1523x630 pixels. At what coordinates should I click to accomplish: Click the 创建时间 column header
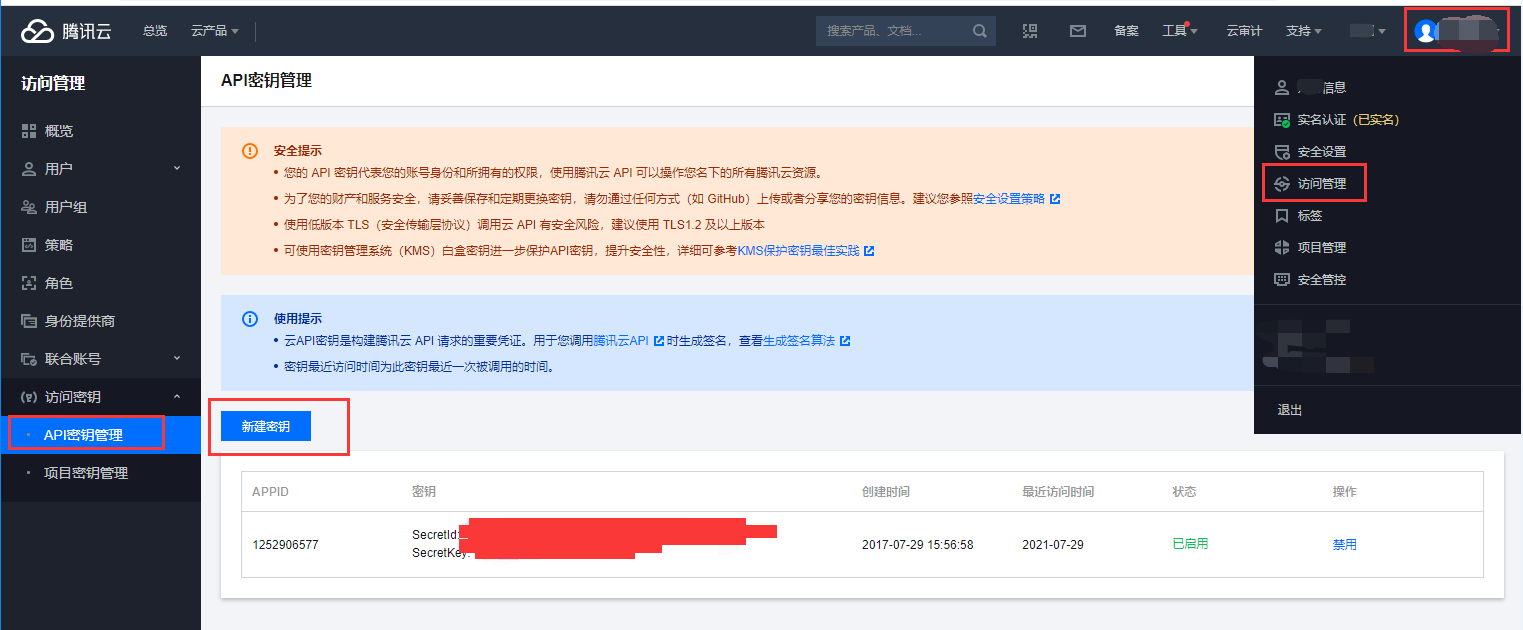coord(886,492)
